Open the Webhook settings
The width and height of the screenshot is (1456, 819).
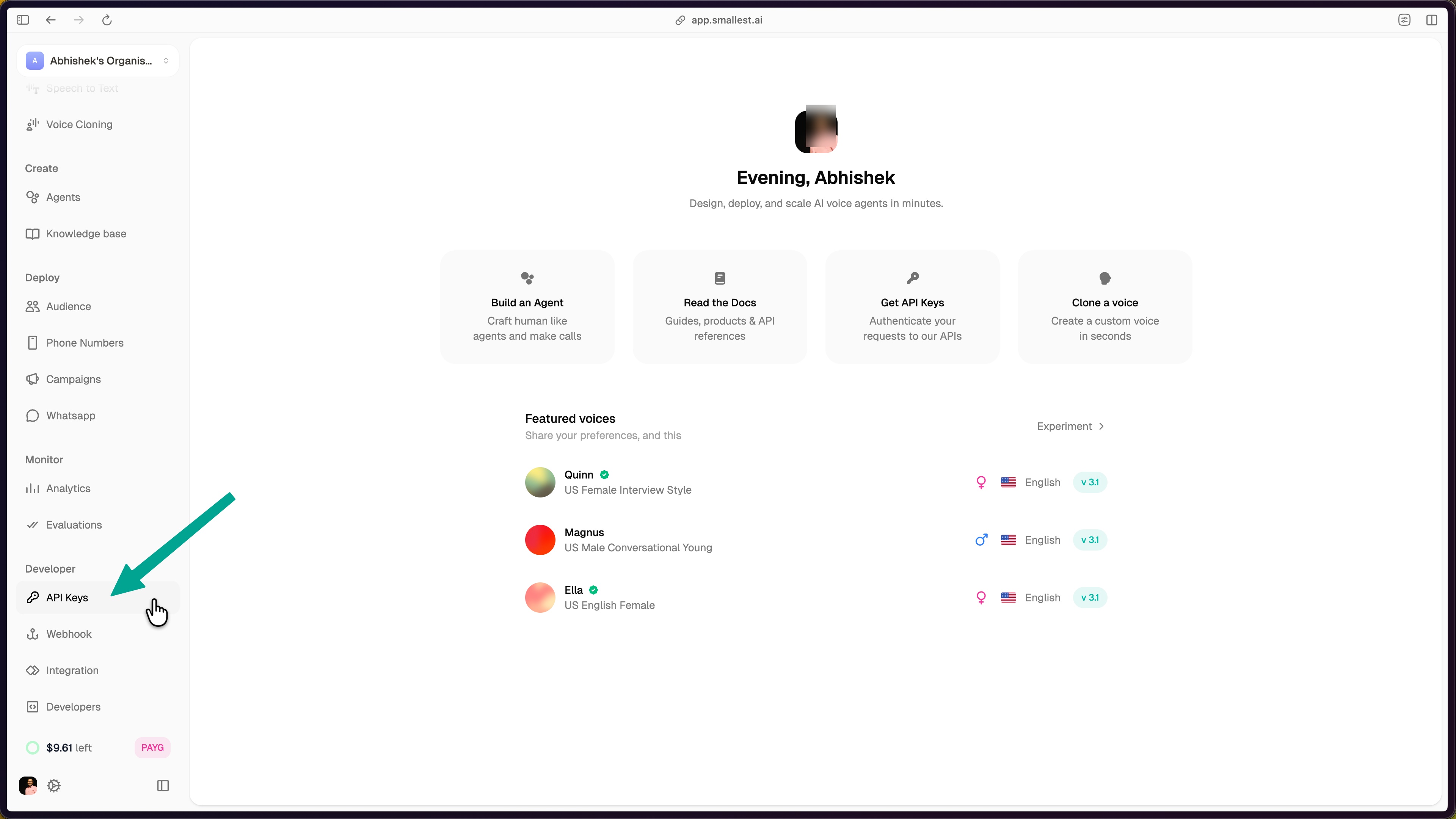pos(69,634)
